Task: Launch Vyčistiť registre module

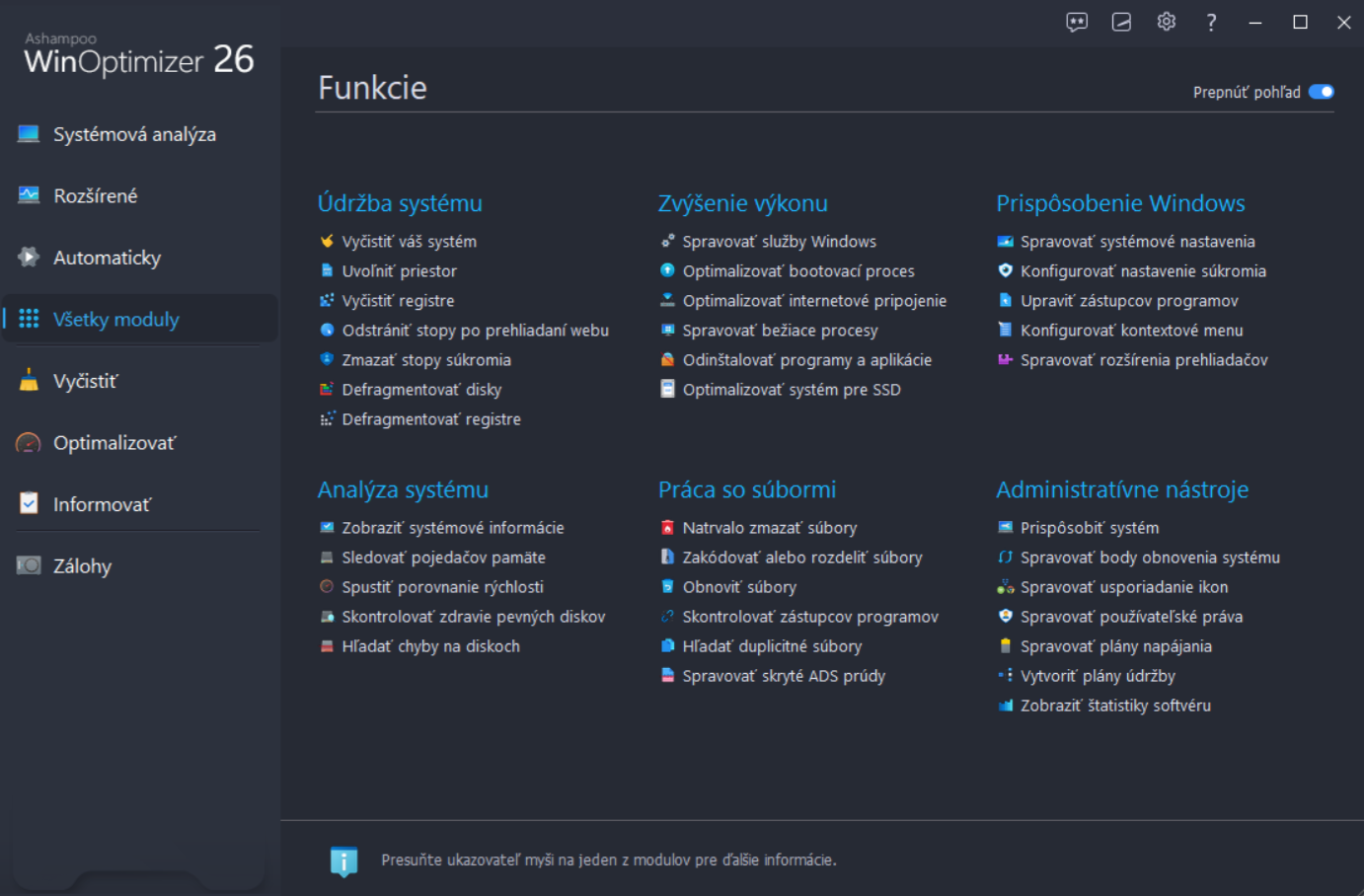Action: [x=398, y=301]
